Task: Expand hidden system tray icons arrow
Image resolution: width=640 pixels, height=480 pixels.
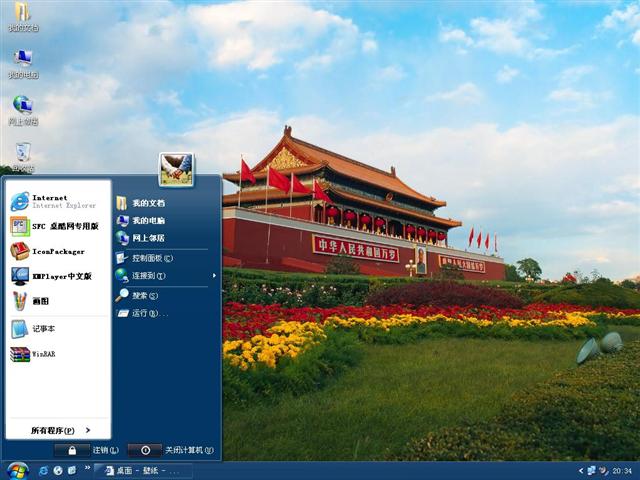Action: point(581,471)
